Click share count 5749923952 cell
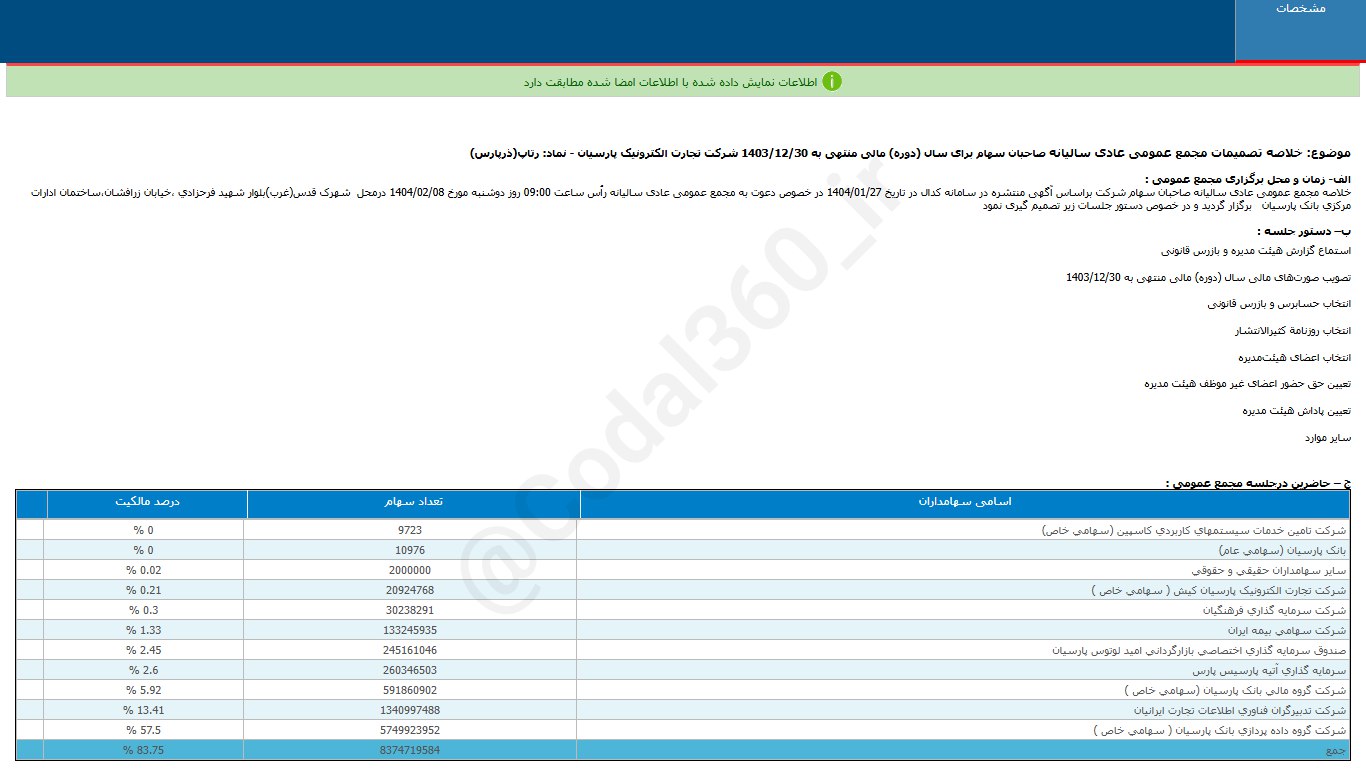This screenshot has height=768, width=1366. click(x=412, y=731)
